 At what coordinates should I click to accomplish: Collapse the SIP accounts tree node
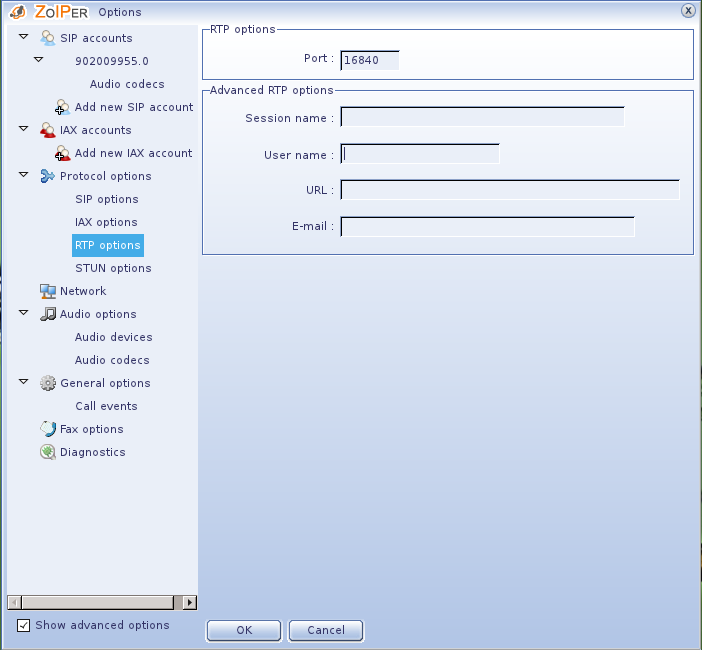coord(24,38)
